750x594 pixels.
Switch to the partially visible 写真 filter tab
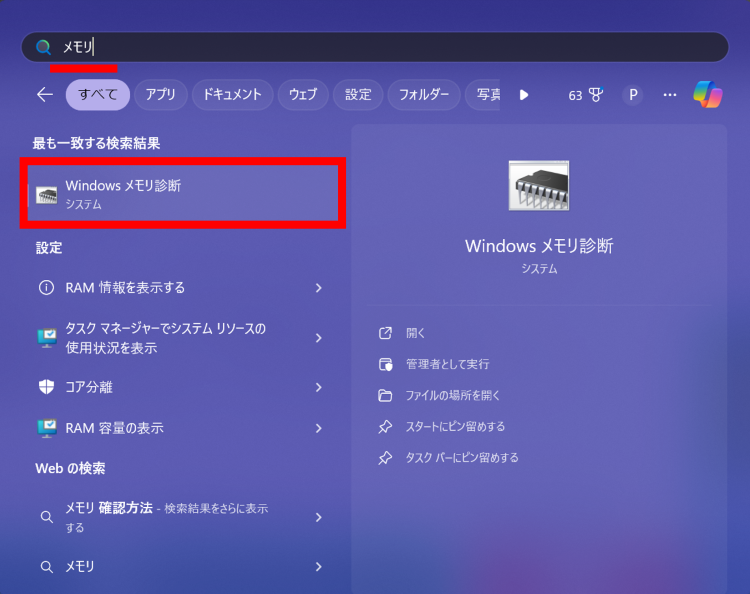coord(483,95)
